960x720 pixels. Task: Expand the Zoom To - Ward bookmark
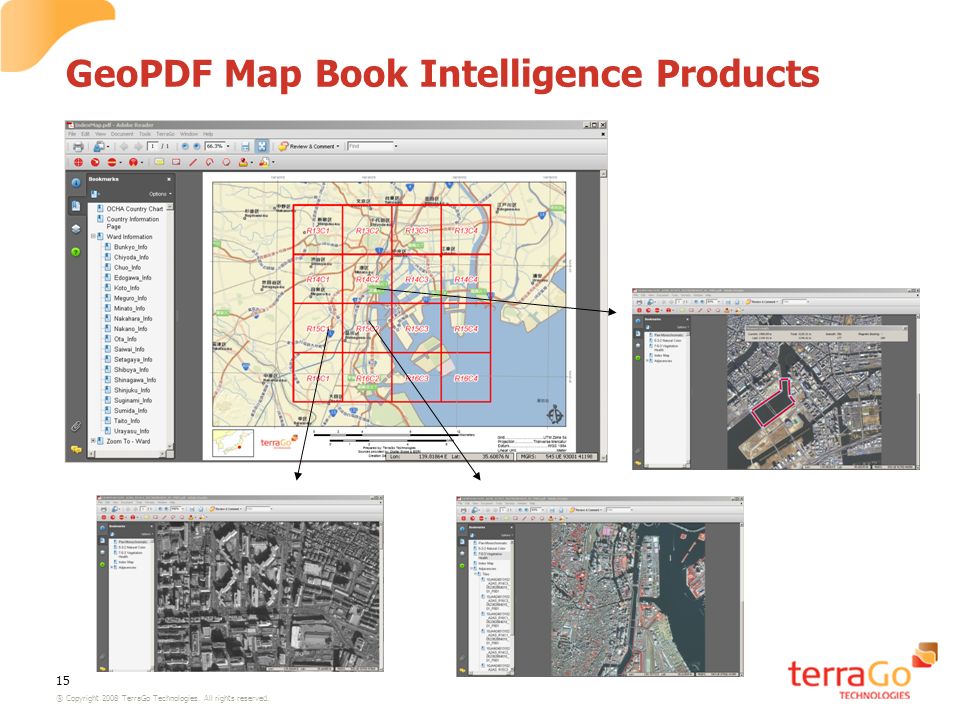93,441
